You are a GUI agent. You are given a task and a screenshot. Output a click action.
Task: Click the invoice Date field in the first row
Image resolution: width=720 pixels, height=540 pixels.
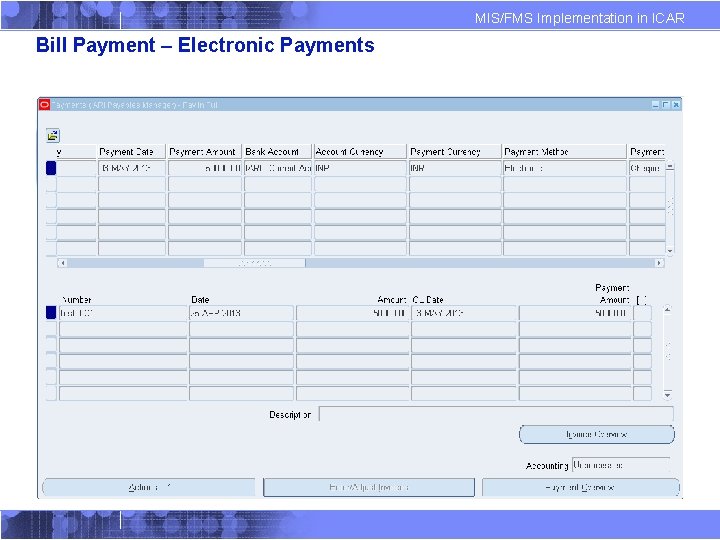[241, 313]
